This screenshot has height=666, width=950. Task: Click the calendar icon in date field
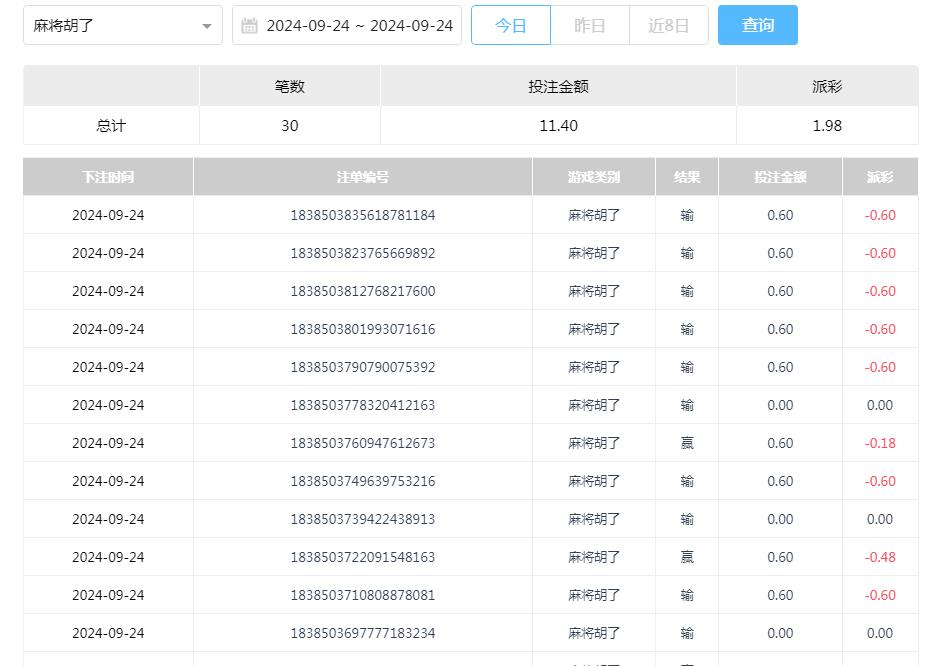pyautogui.click(x=250, y=26)
